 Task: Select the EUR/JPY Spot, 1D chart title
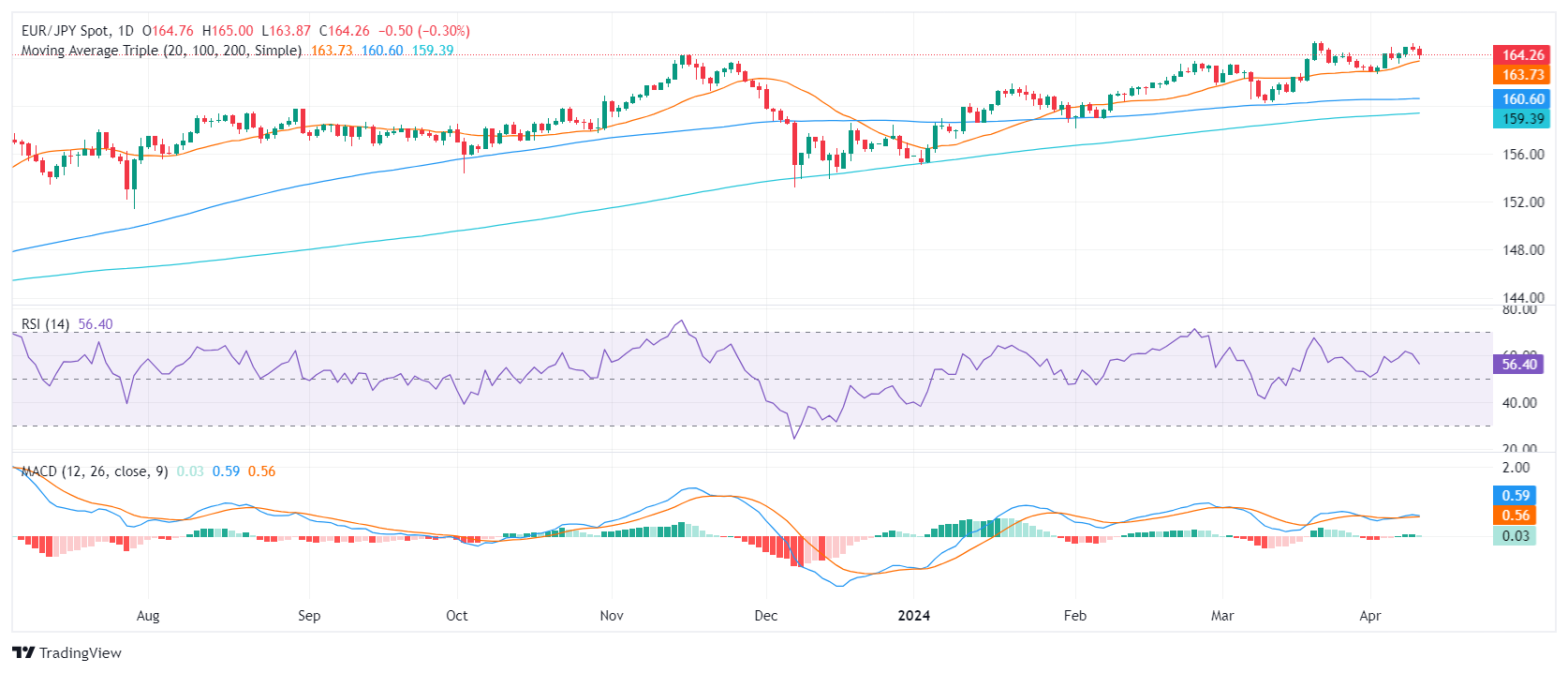tap(78, 31)
